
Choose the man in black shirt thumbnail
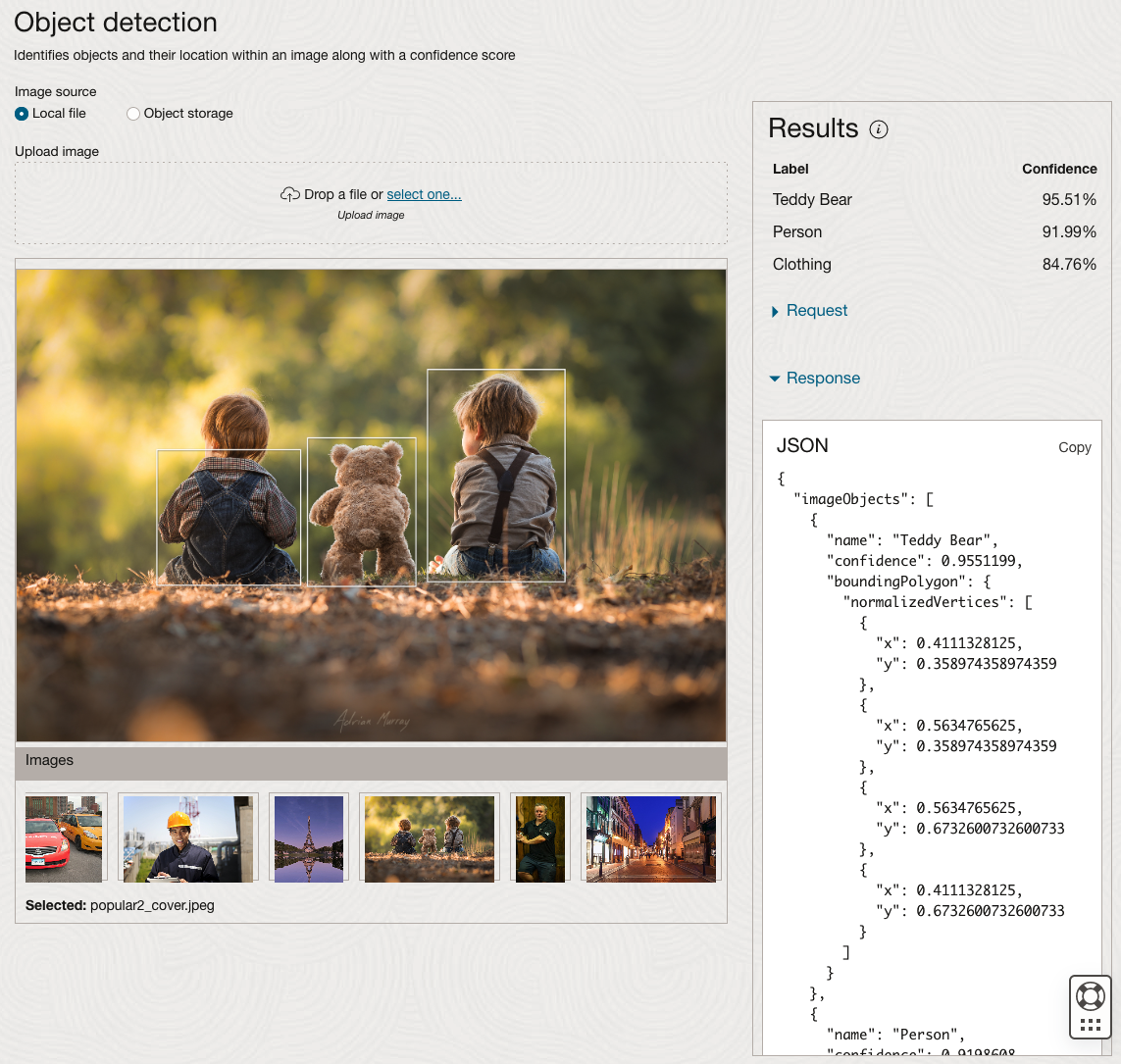(540, 838)
